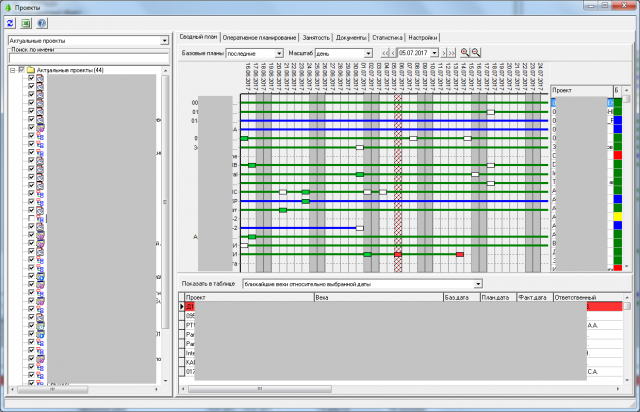This screenshot has height=412, width=640.
Task: Jump forward with the >> date button
Action: click(x=451, y=53)
